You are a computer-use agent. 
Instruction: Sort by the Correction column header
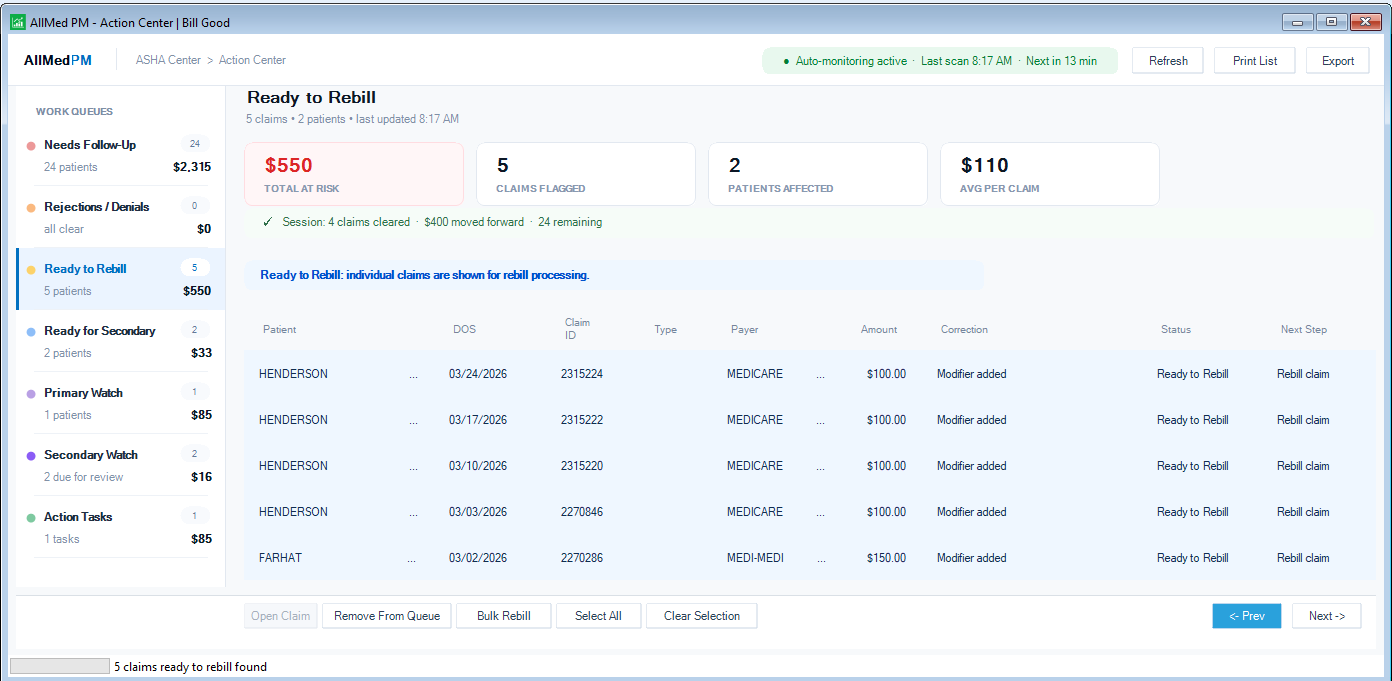(x=964, y=329)
